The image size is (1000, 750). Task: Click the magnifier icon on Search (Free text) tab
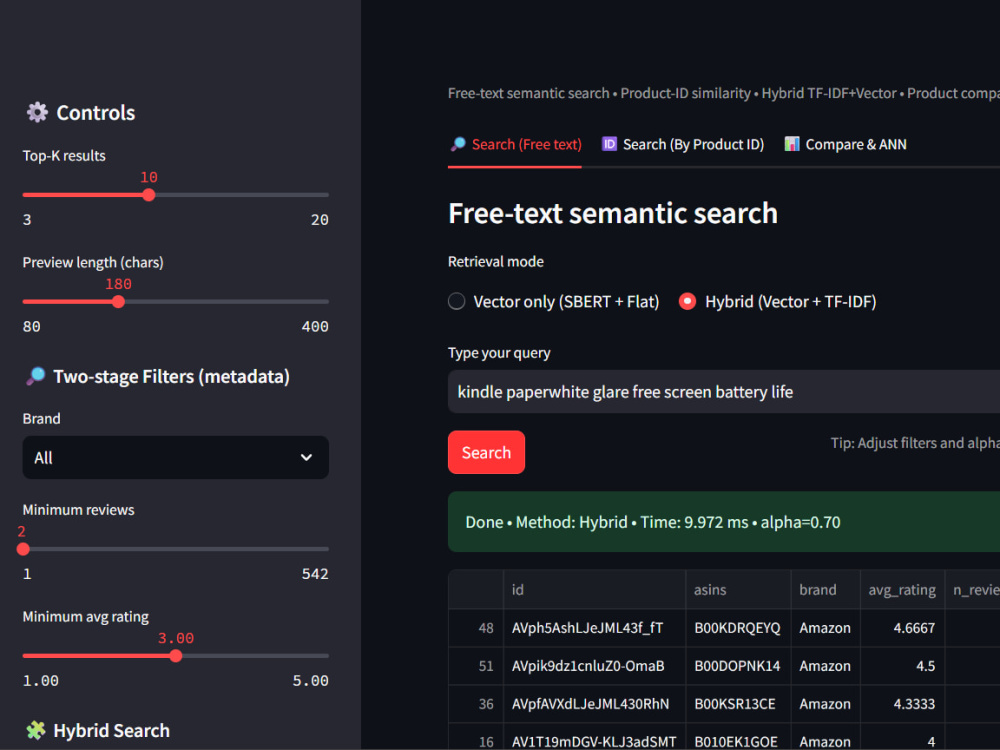(458, 144)
